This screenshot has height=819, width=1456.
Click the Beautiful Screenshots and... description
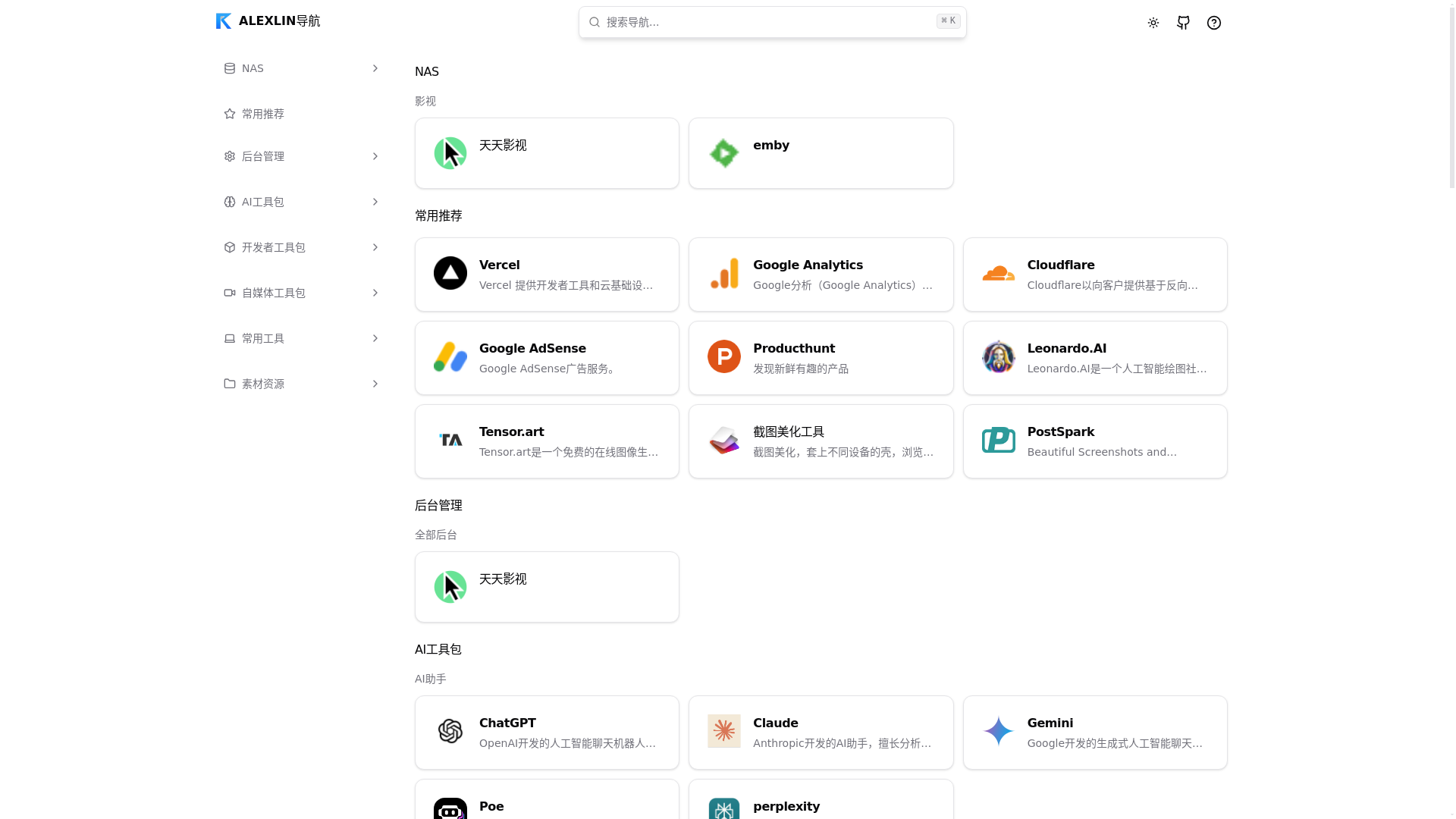(1102, 452)
